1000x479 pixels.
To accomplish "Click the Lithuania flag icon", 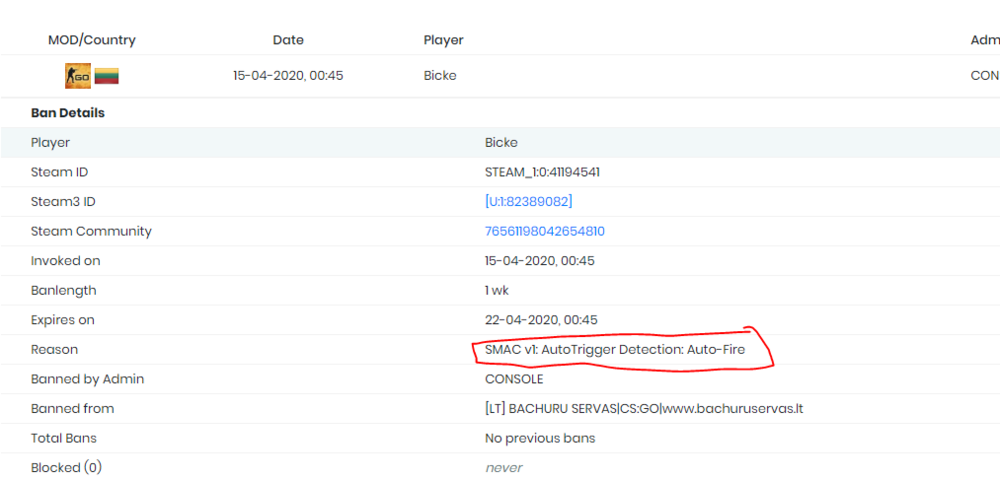I will click(x=107, y=76).
